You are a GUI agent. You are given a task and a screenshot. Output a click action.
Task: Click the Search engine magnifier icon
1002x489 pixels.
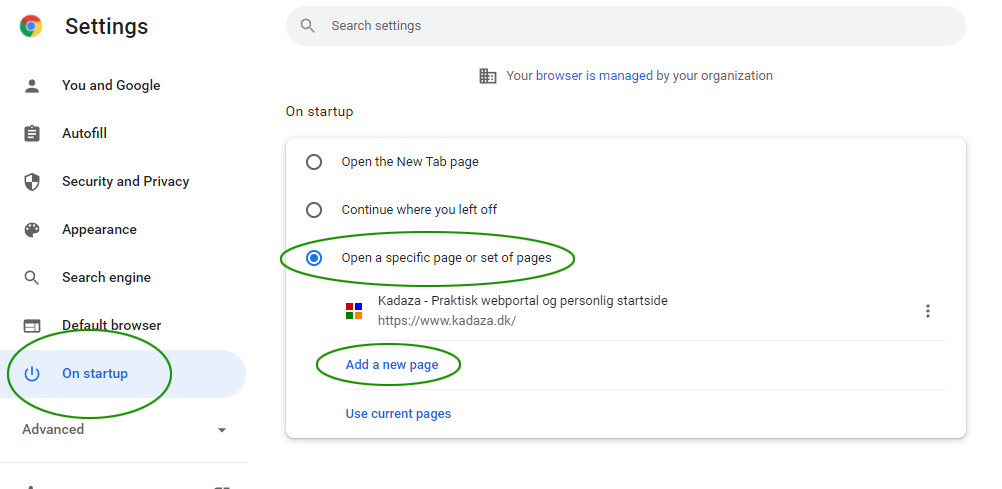32,278
